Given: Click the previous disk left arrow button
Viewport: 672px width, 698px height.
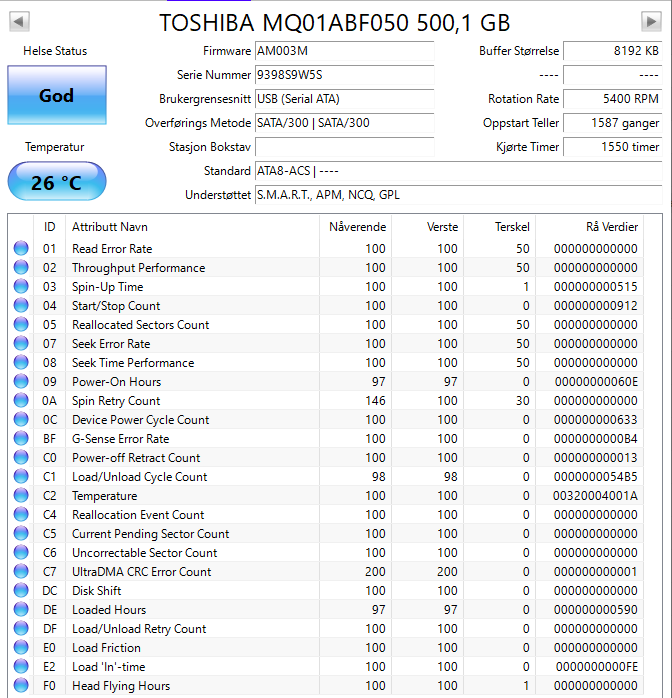Looking at the screenshot, I should coord(19,22).
